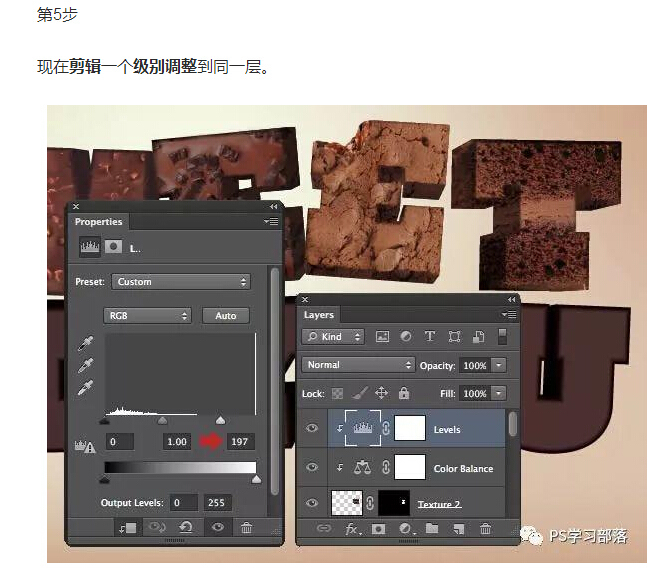Click the input midtone slider handle
Viewport: 662px width, 575px height.
tap(162, 421)
